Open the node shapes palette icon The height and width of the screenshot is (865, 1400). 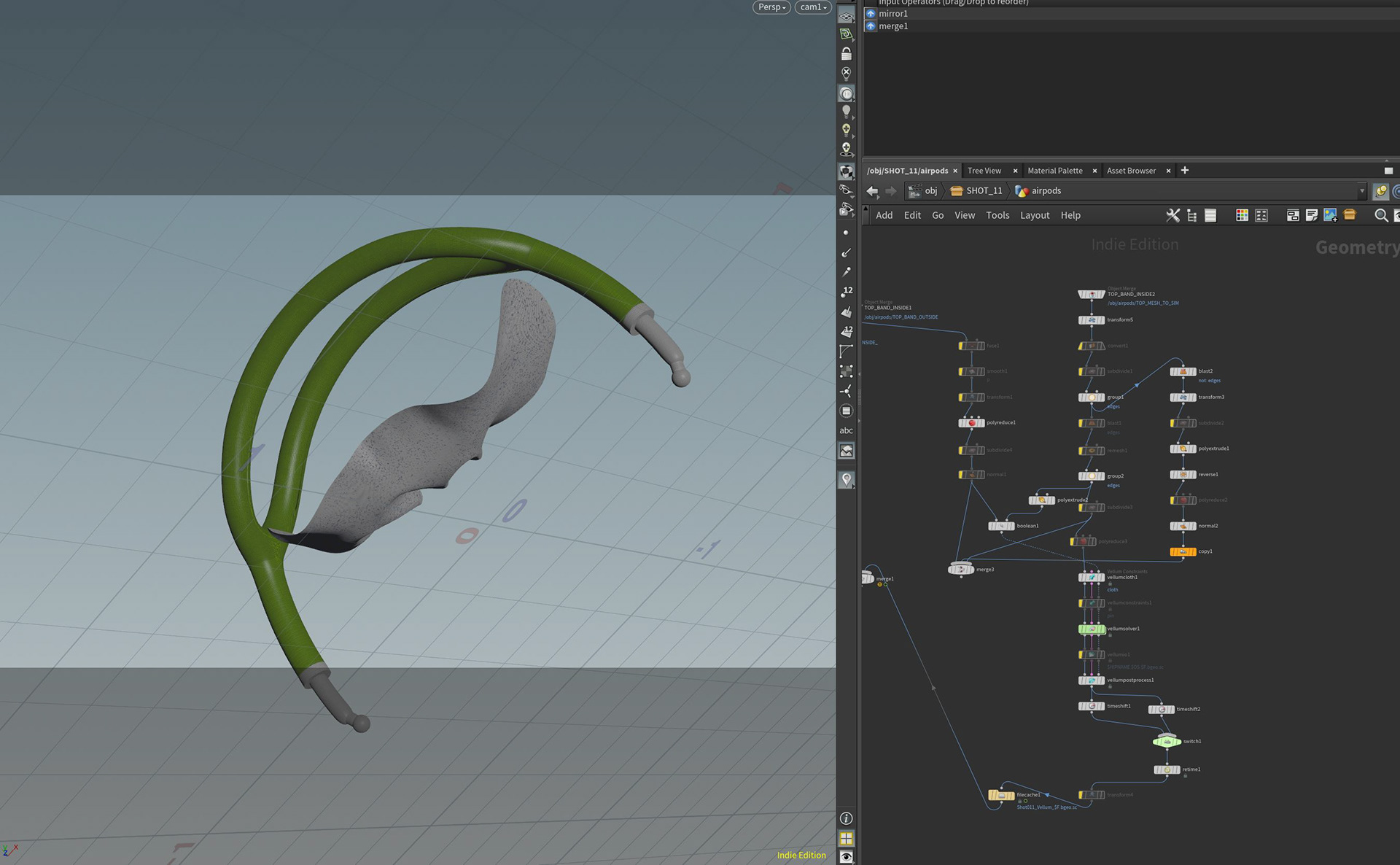point(1261,215)
